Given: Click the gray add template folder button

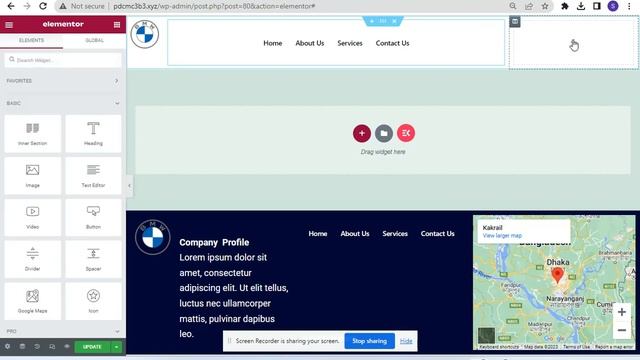Looking at the screenshot, I should point(384,133).
